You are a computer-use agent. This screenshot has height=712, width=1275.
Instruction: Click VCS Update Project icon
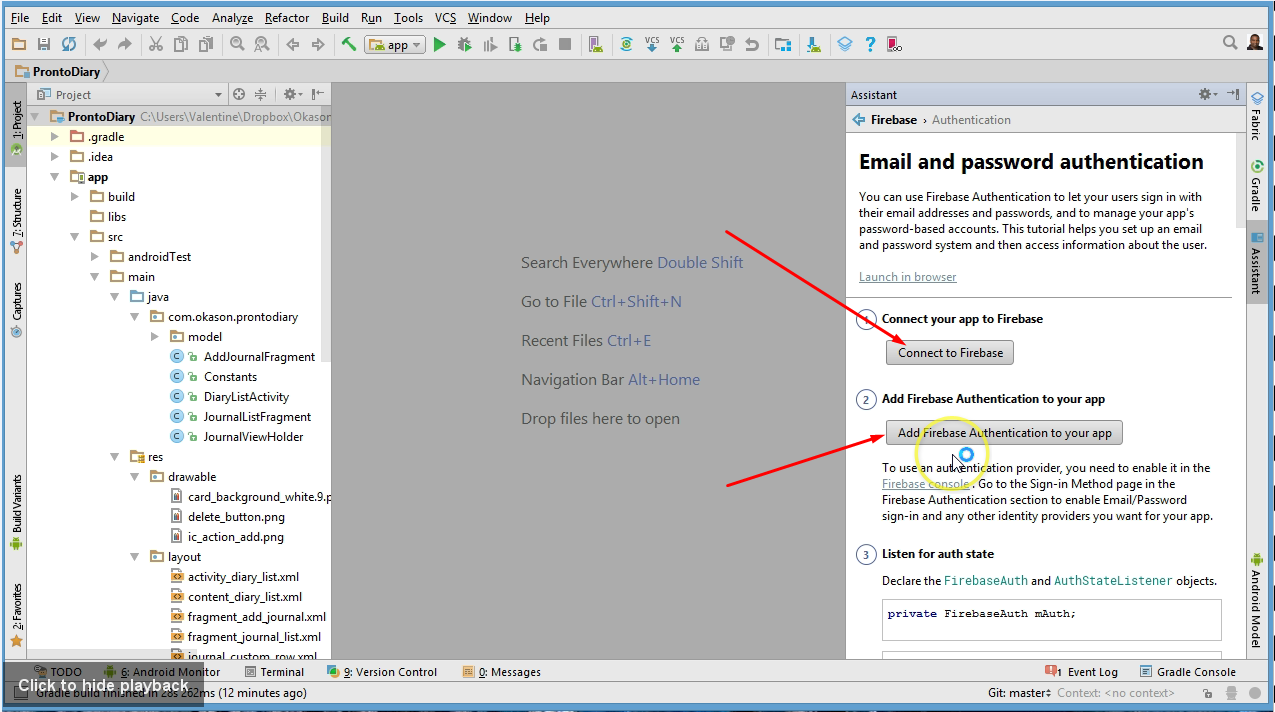coord(652,44)
